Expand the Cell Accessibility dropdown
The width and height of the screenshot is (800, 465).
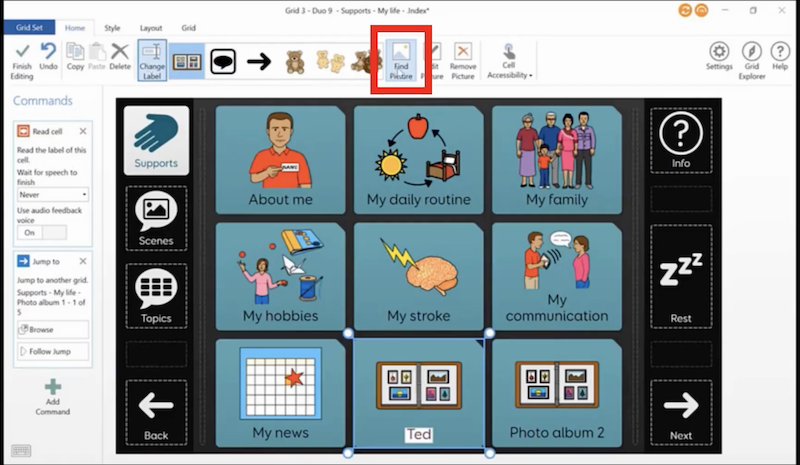click(x=510, y=61)
